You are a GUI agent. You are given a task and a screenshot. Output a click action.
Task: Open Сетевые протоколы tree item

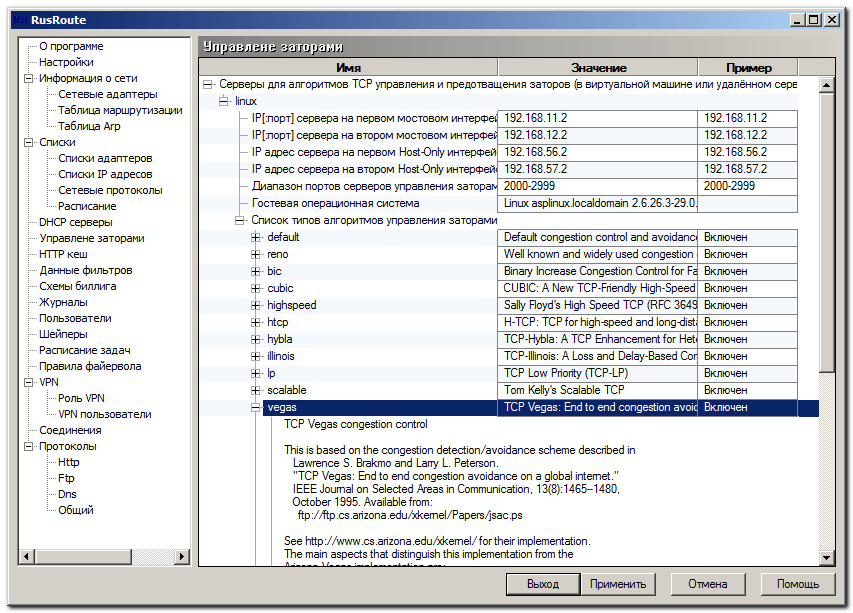click(x=110, y=190)
